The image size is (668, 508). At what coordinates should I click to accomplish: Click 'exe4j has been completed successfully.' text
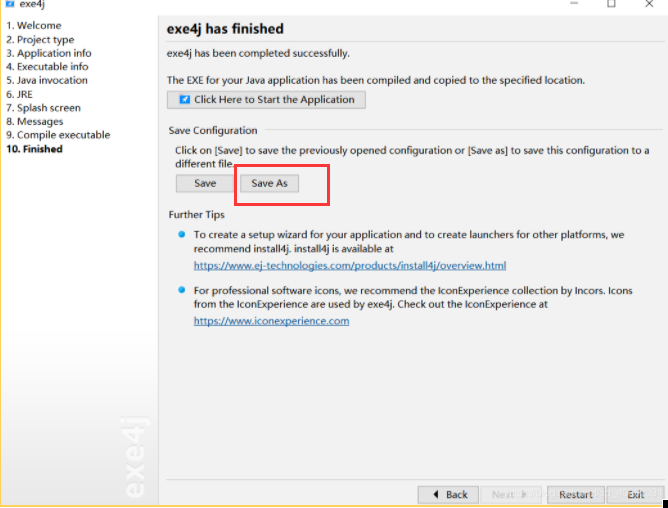point(258,53)
